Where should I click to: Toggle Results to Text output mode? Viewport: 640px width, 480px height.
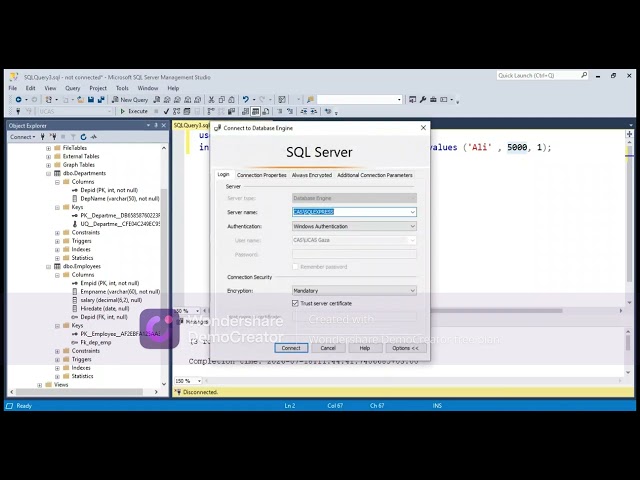[245, 111]
